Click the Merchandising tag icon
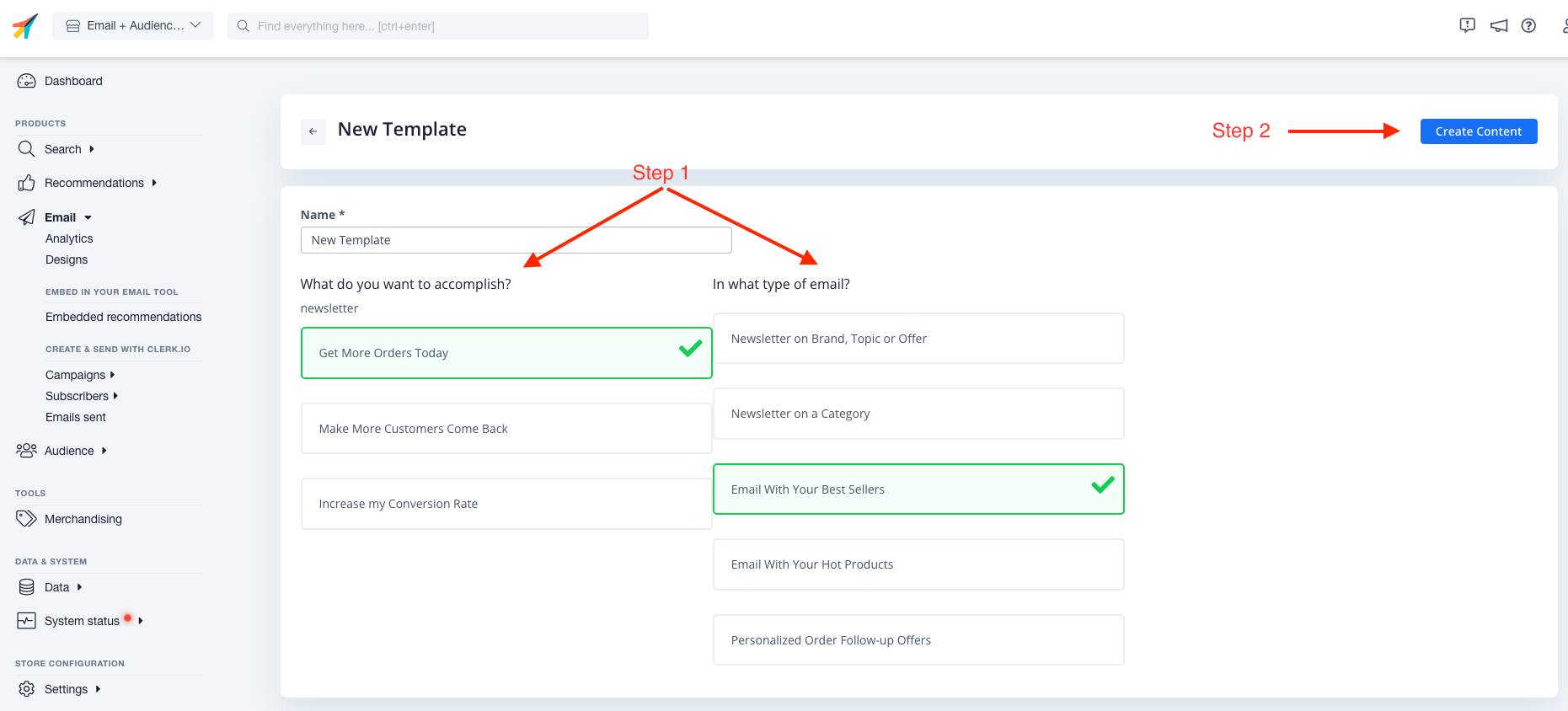The width and height of the screenshot is (1568, 711). 27,519
